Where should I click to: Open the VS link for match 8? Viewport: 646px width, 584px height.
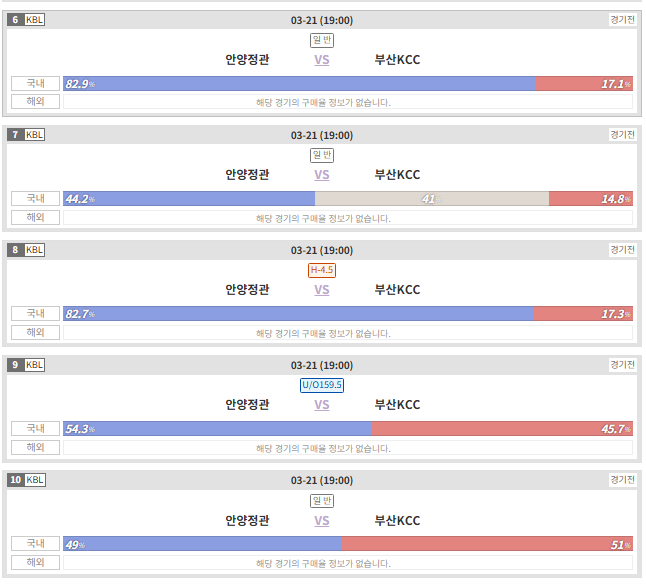click(322, 290)
